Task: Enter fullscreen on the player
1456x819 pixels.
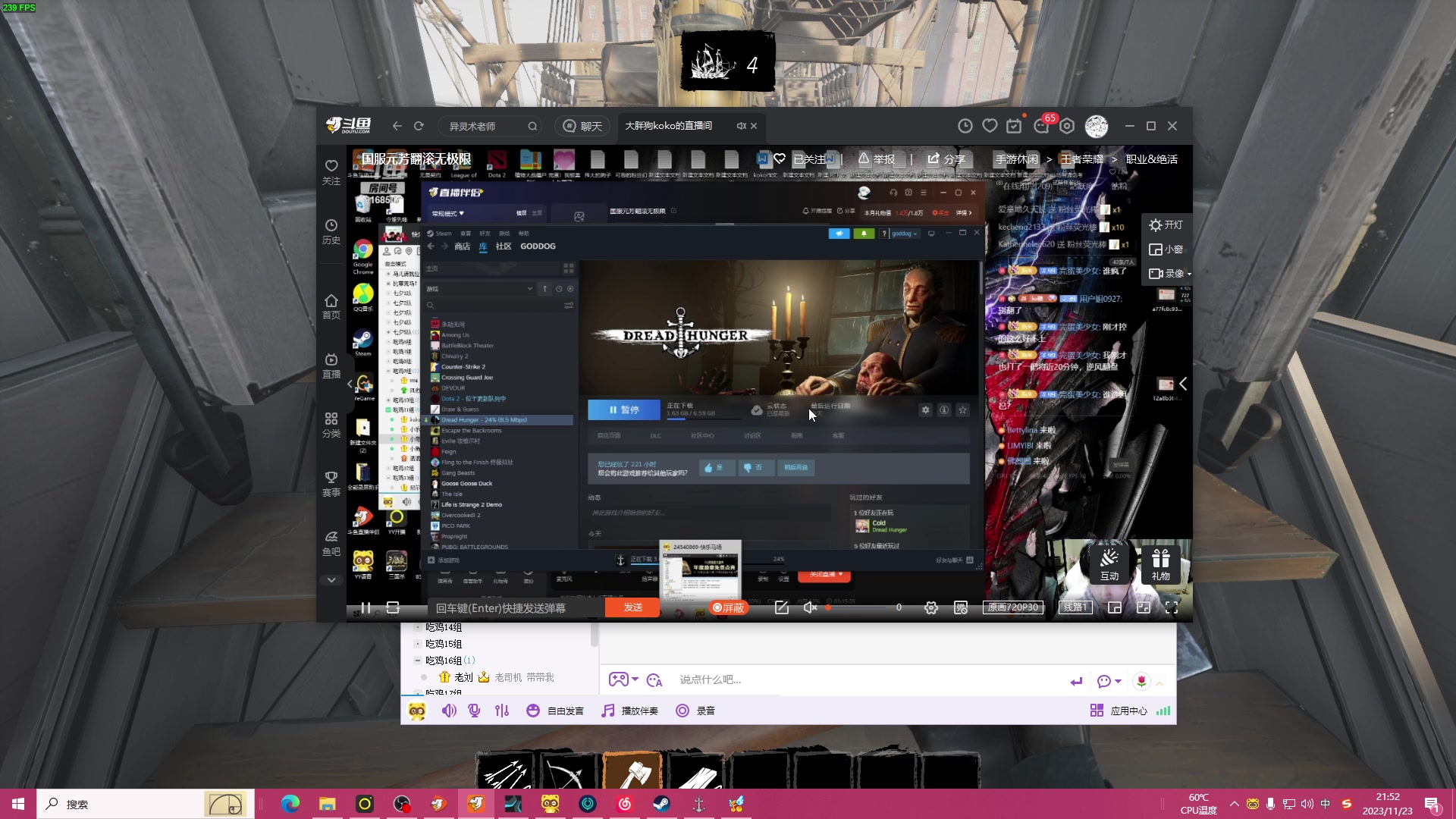Action: 1172,607
